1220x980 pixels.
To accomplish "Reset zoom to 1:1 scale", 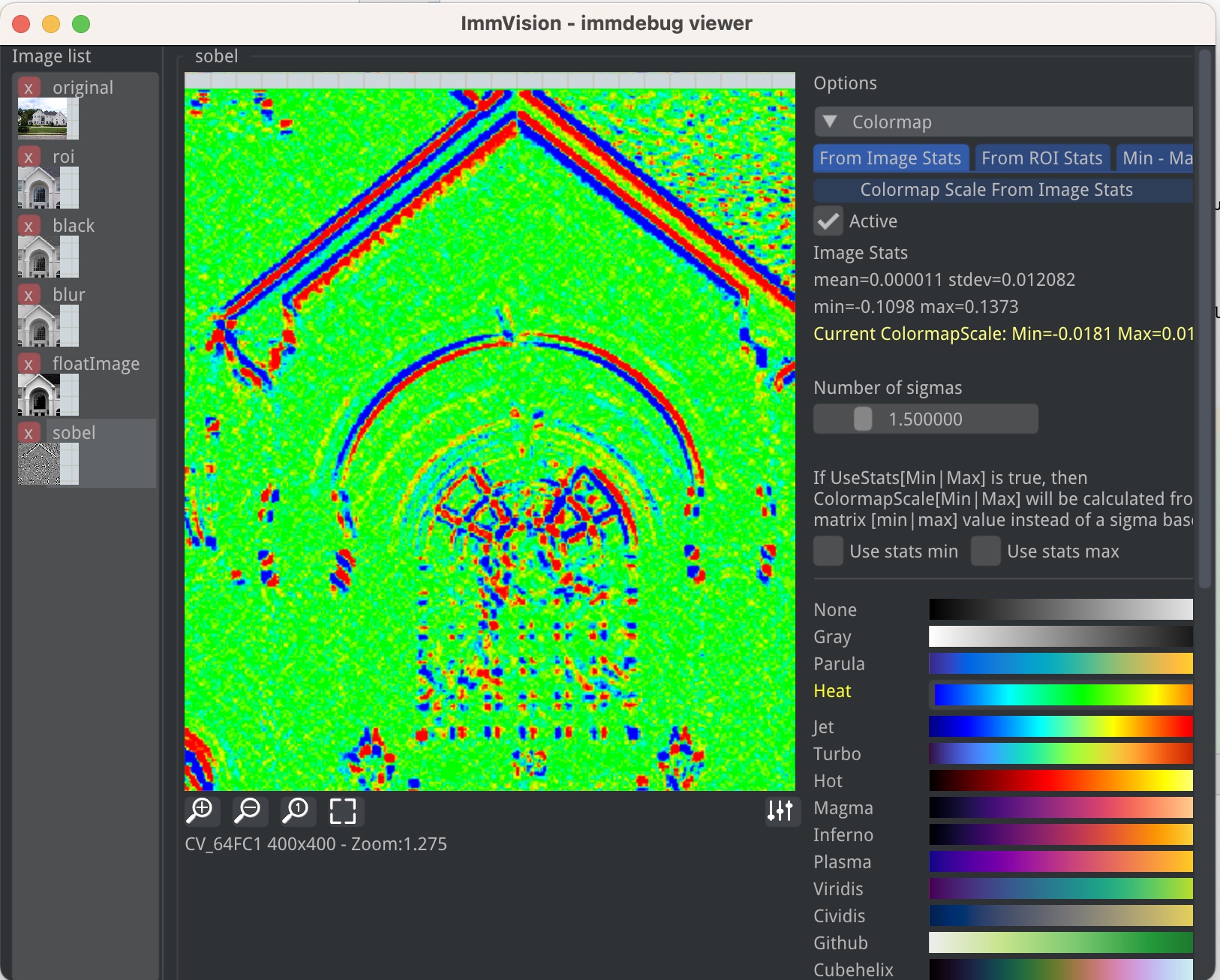I will 297,811.
